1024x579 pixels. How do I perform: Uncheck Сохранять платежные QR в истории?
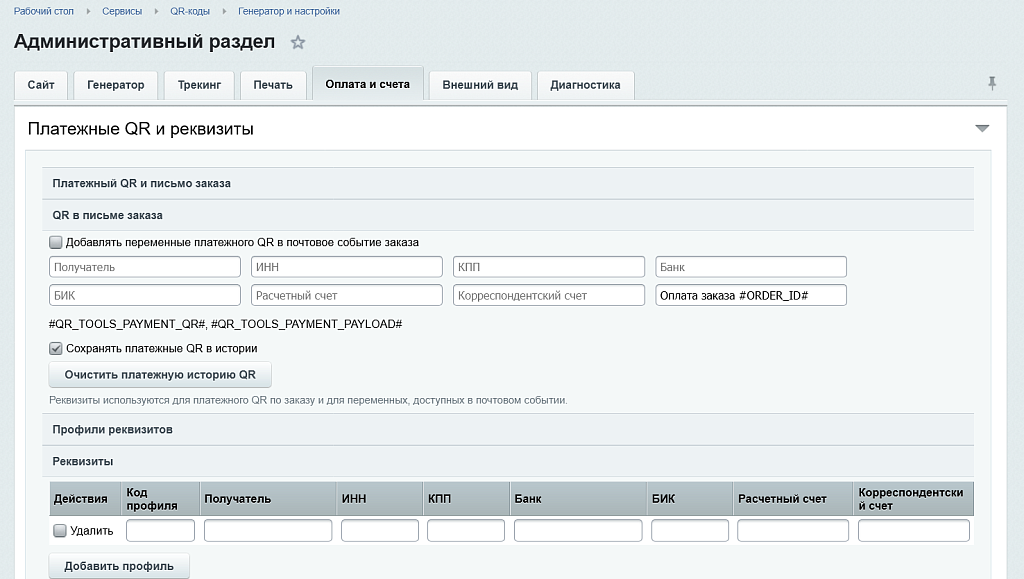(x=56, y=349)
